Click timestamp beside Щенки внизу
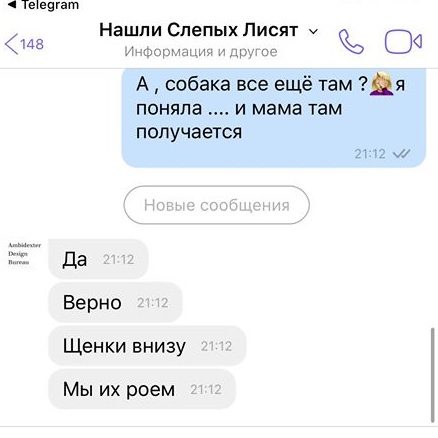The width and height of the screenshot is (438, 438). point(216,346)
